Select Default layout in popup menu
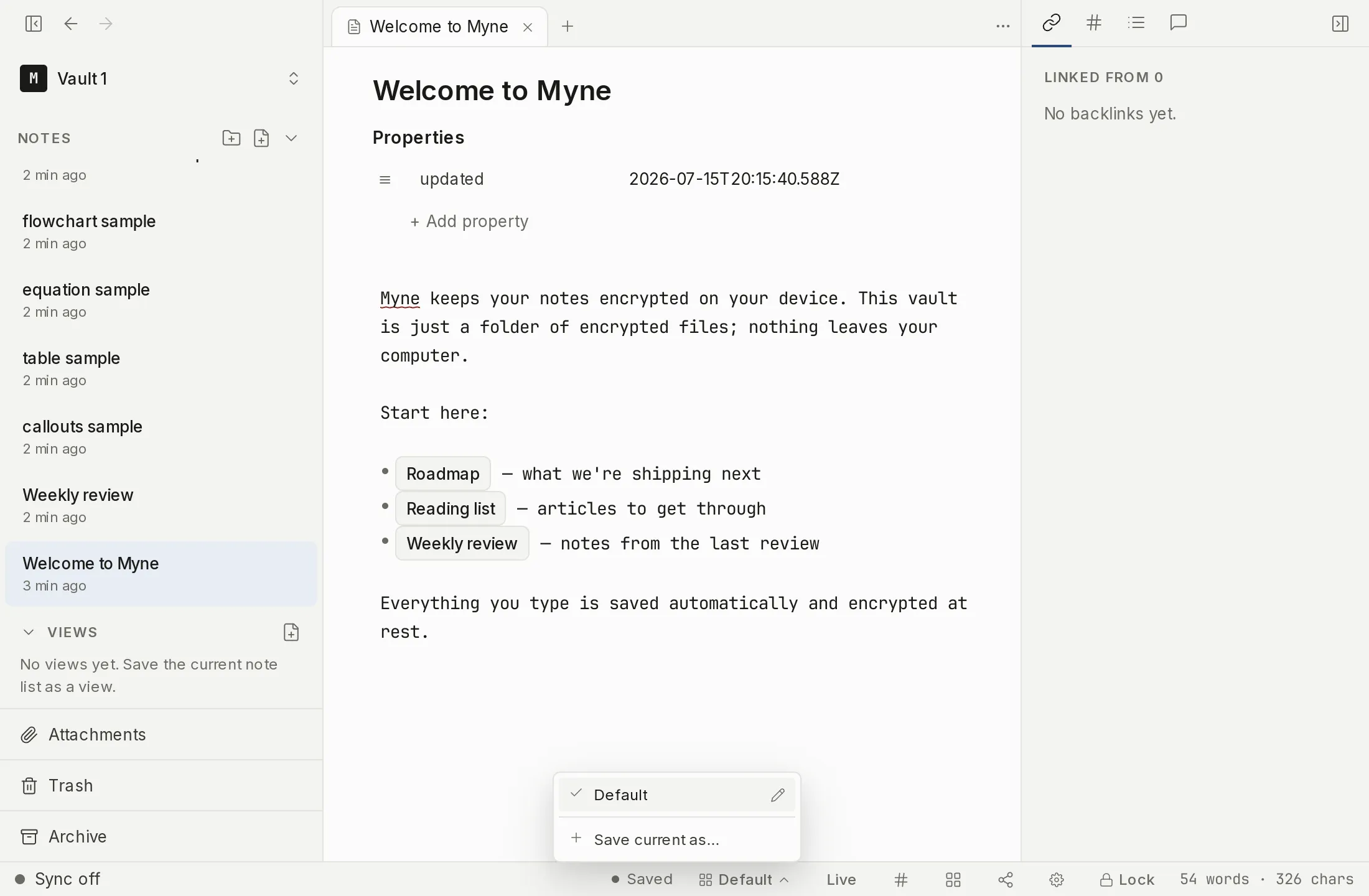 677,795
